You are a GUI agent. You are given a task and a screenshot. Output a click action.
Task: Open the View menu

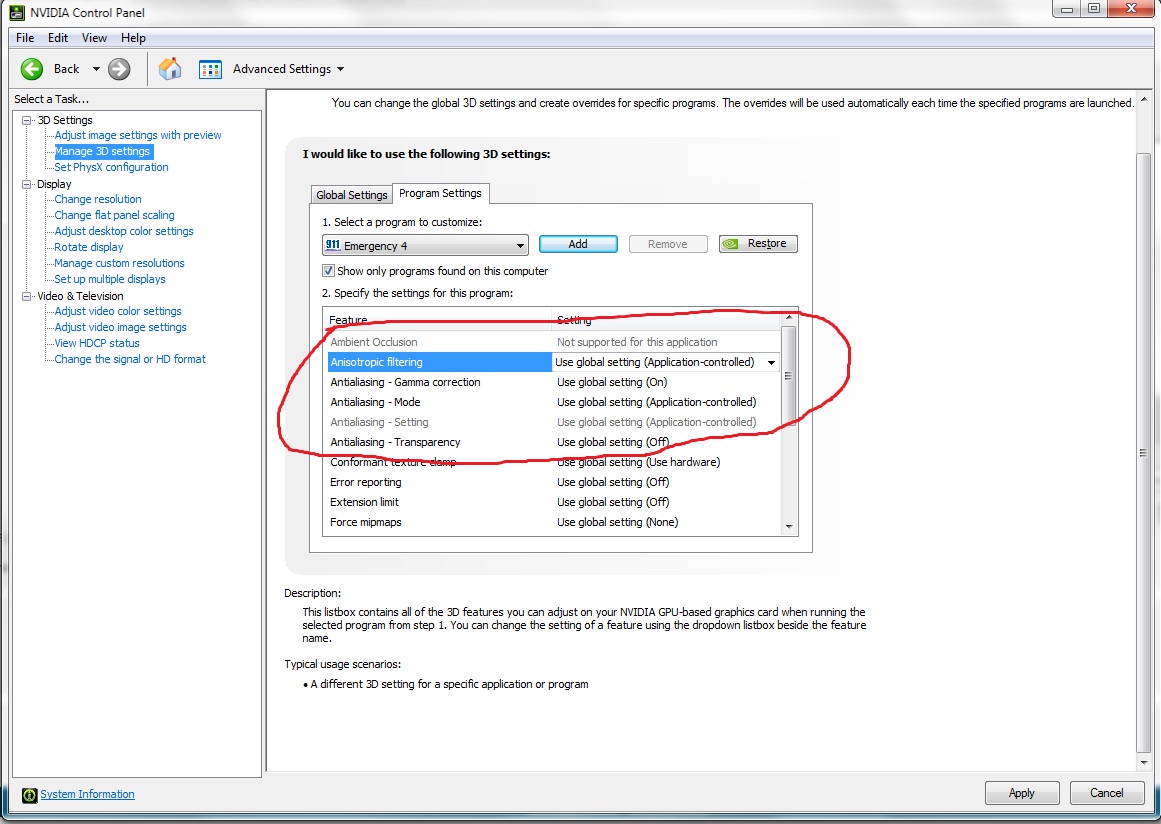click(94, 38)
